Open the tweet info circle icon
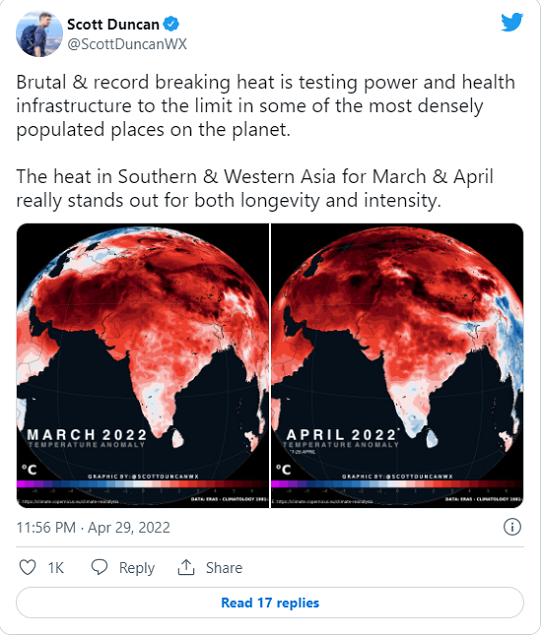The width and height of the screenshot is (542, 636). (512, 527)
